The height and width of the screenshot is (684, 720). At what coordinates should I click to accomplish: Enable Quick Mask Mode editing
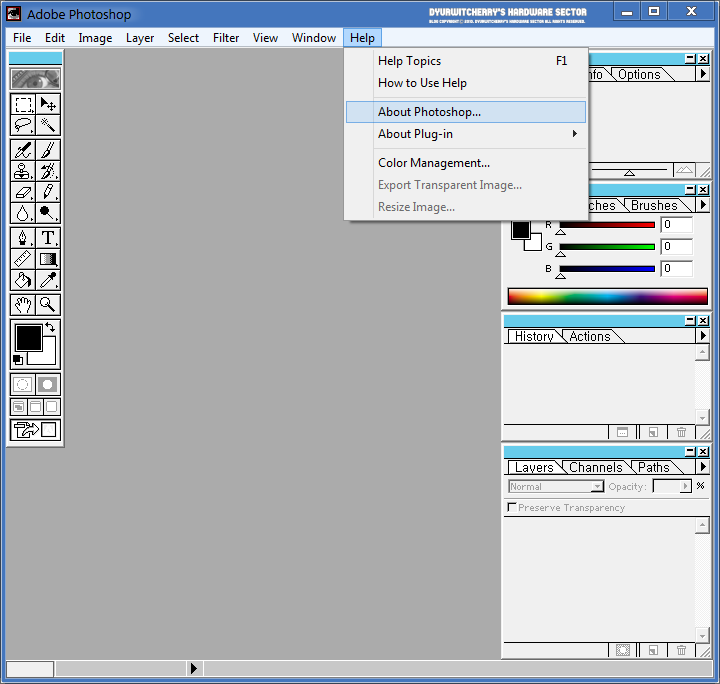click(x=48, y=384)
